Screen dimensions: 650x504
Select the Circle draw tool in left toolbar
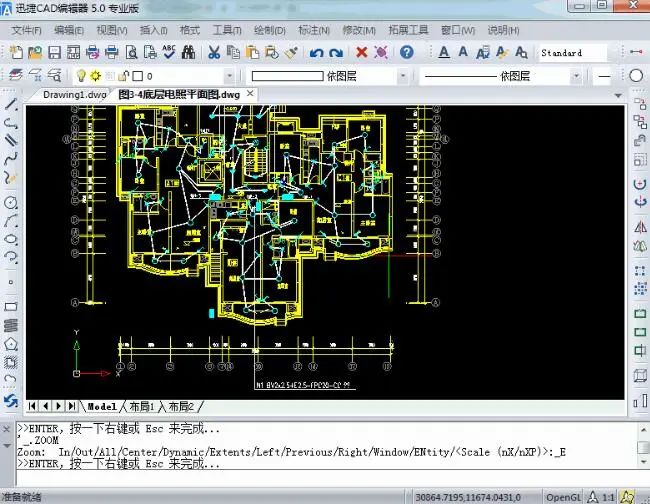(x=11, y=202)
